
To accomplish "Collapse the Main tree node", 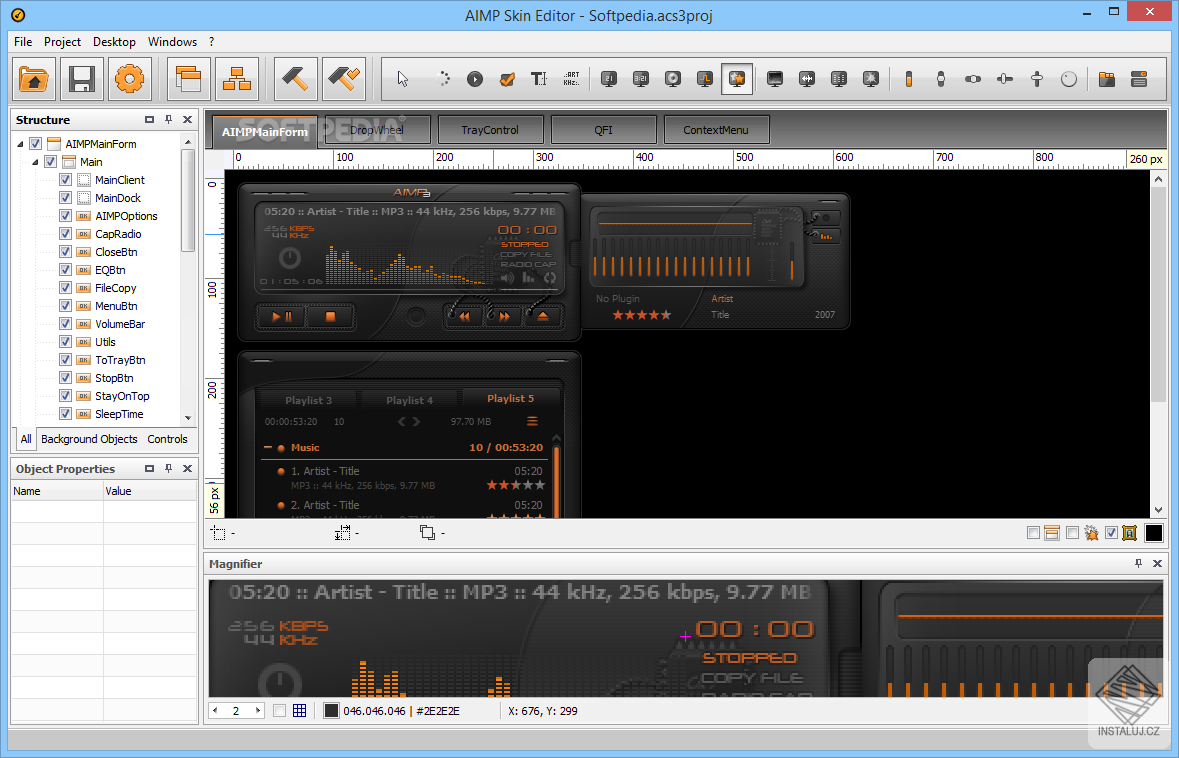I will click(x=35, y=162).
